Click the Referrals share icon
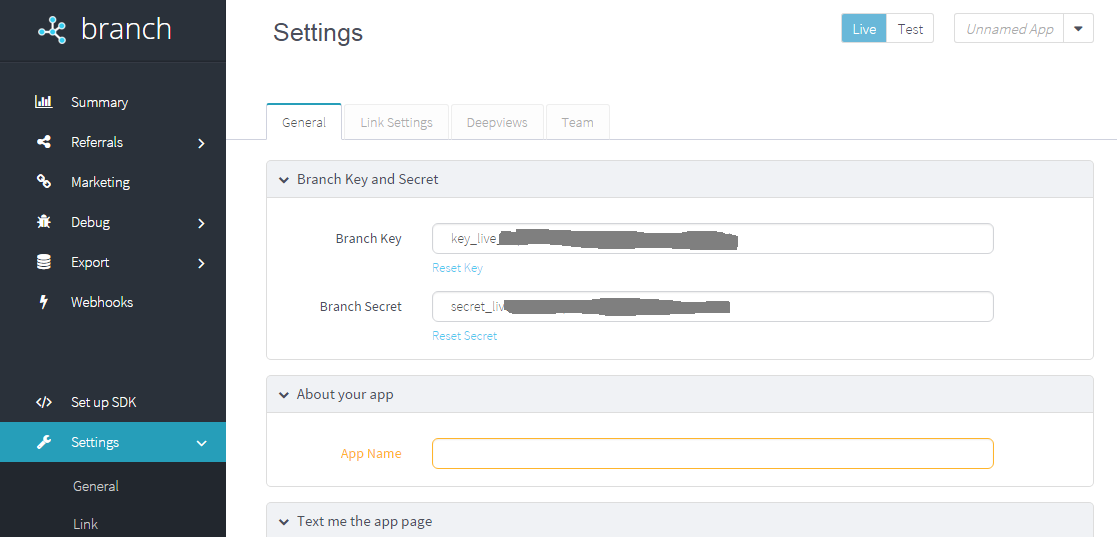The image size is (1117, 537). [x=43, y=142]
